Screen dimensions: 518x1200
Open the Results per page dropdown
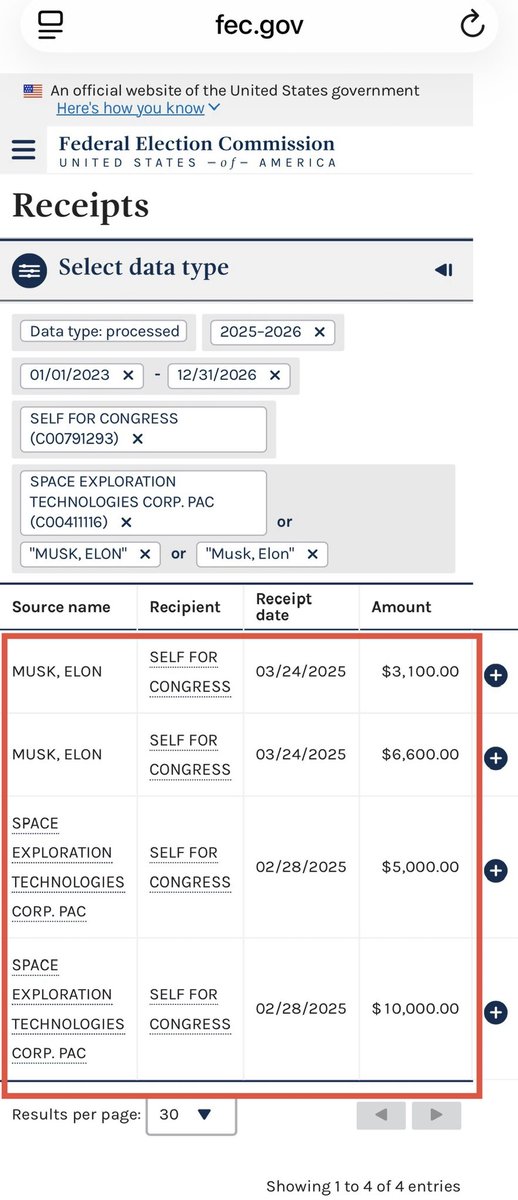[x=191, y=1114]
